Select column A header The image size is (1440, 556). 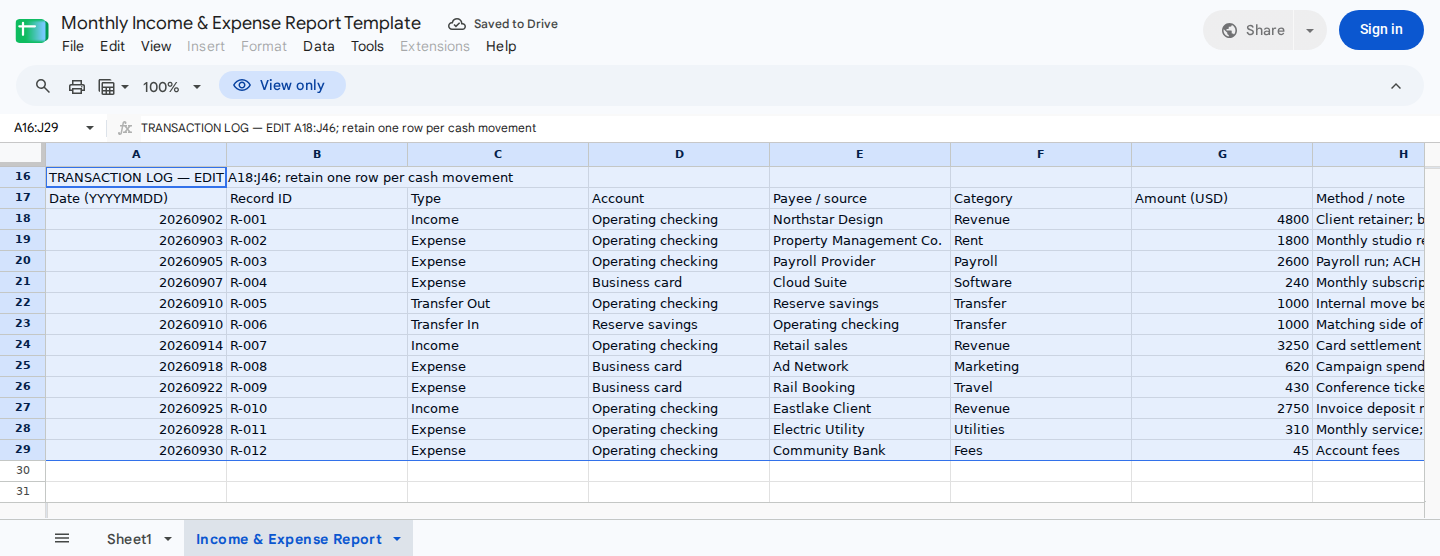coord(136,154)
